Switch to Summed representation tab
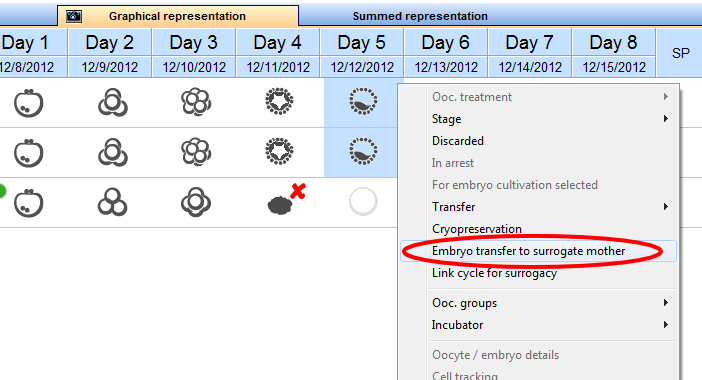Image resolution: width=702 pixels, height=380 pixels. [420, 16]
